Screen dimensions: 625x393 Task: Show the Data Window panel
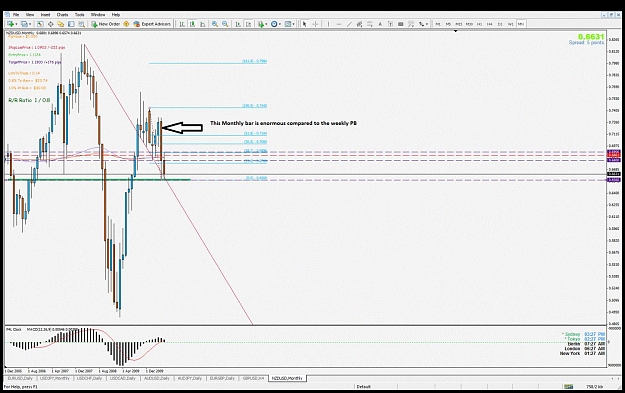point(51,24)
